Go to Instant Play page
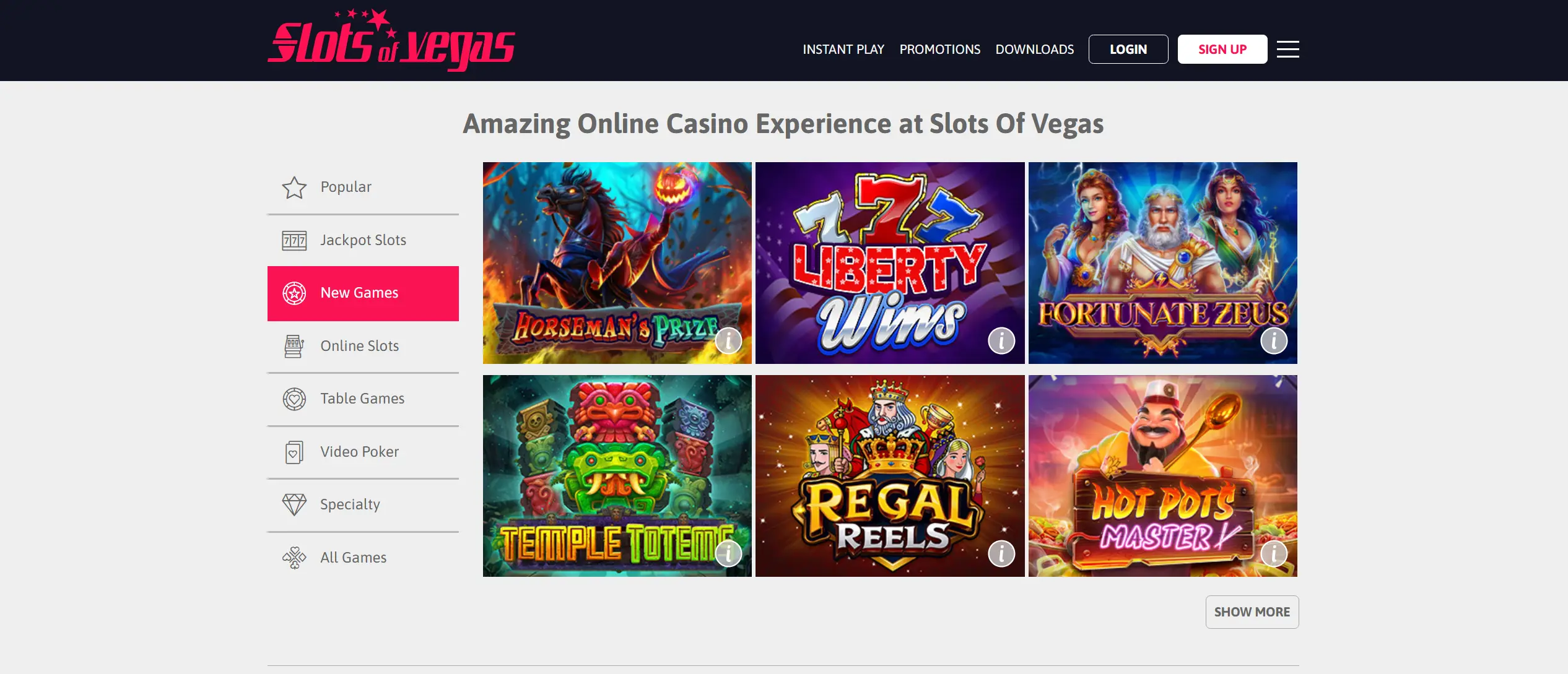This screenshot has height=674, width=1568. [843, 50]
